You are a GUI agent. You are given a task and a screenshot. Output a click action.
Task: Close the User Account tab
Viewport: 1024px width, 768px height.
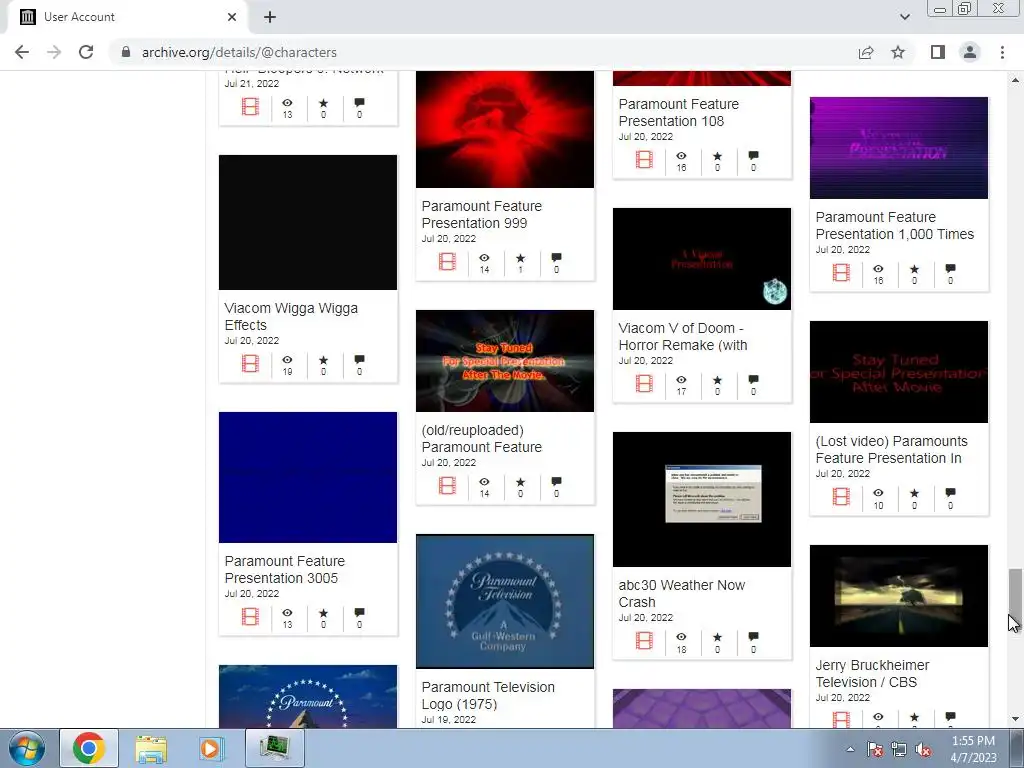click(x=232, y=17)
